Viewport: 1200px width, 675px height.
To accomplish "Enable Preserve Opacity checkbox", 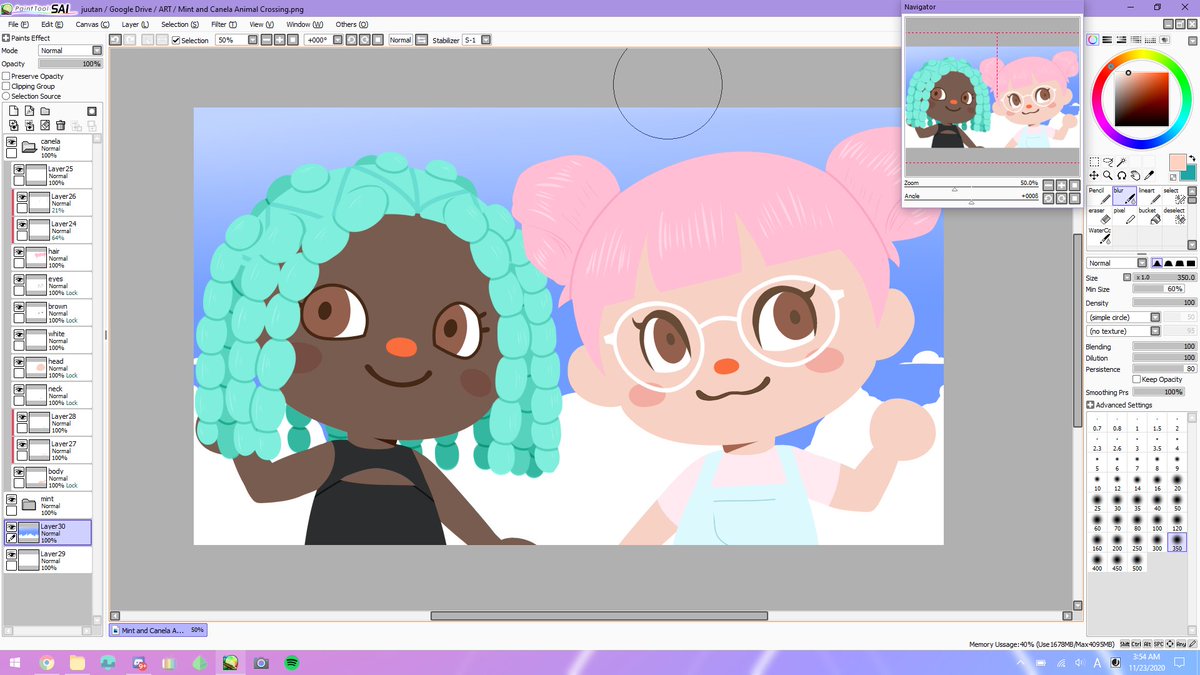I will click(6, 76).
